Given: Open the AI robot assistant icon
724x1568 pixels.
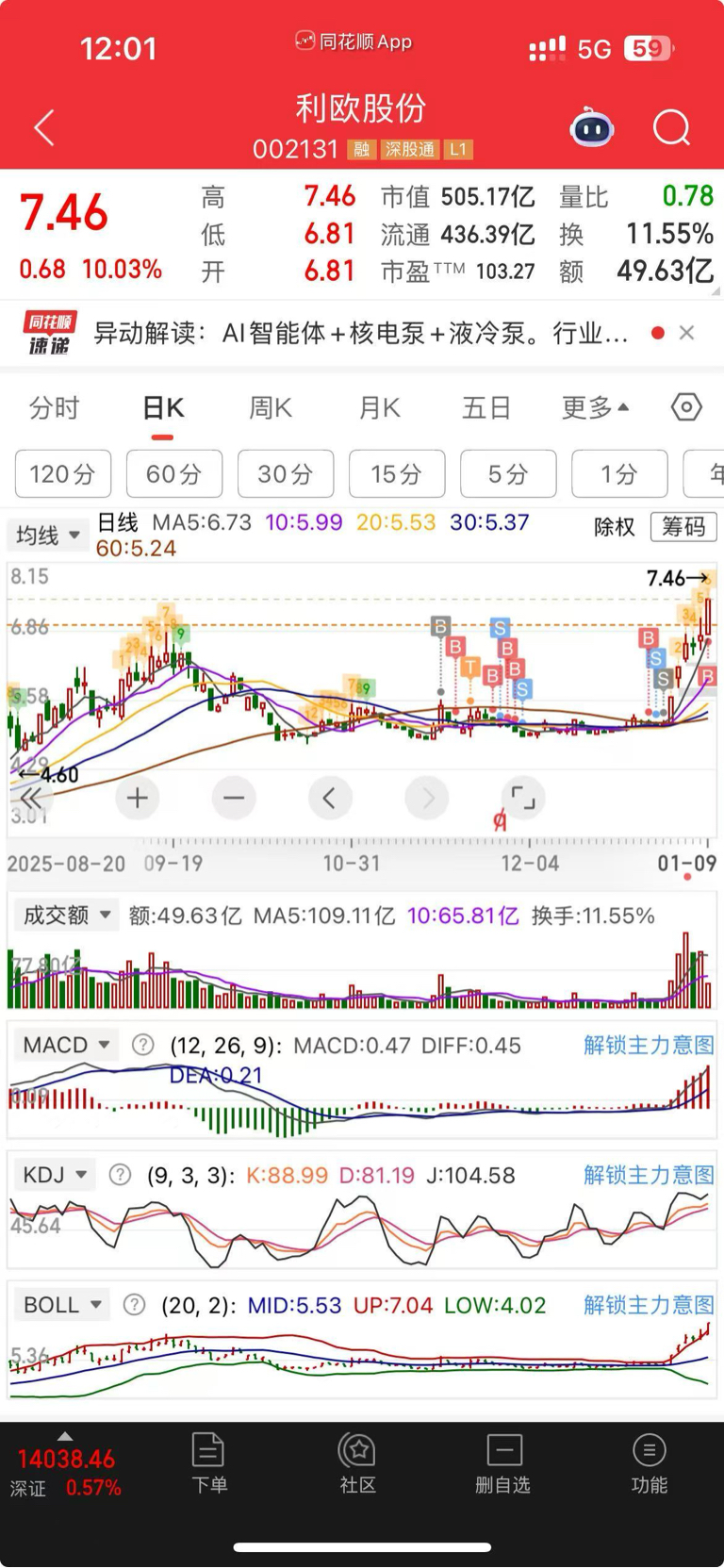Looking at the screenshot, I should (x=592, y=127).
